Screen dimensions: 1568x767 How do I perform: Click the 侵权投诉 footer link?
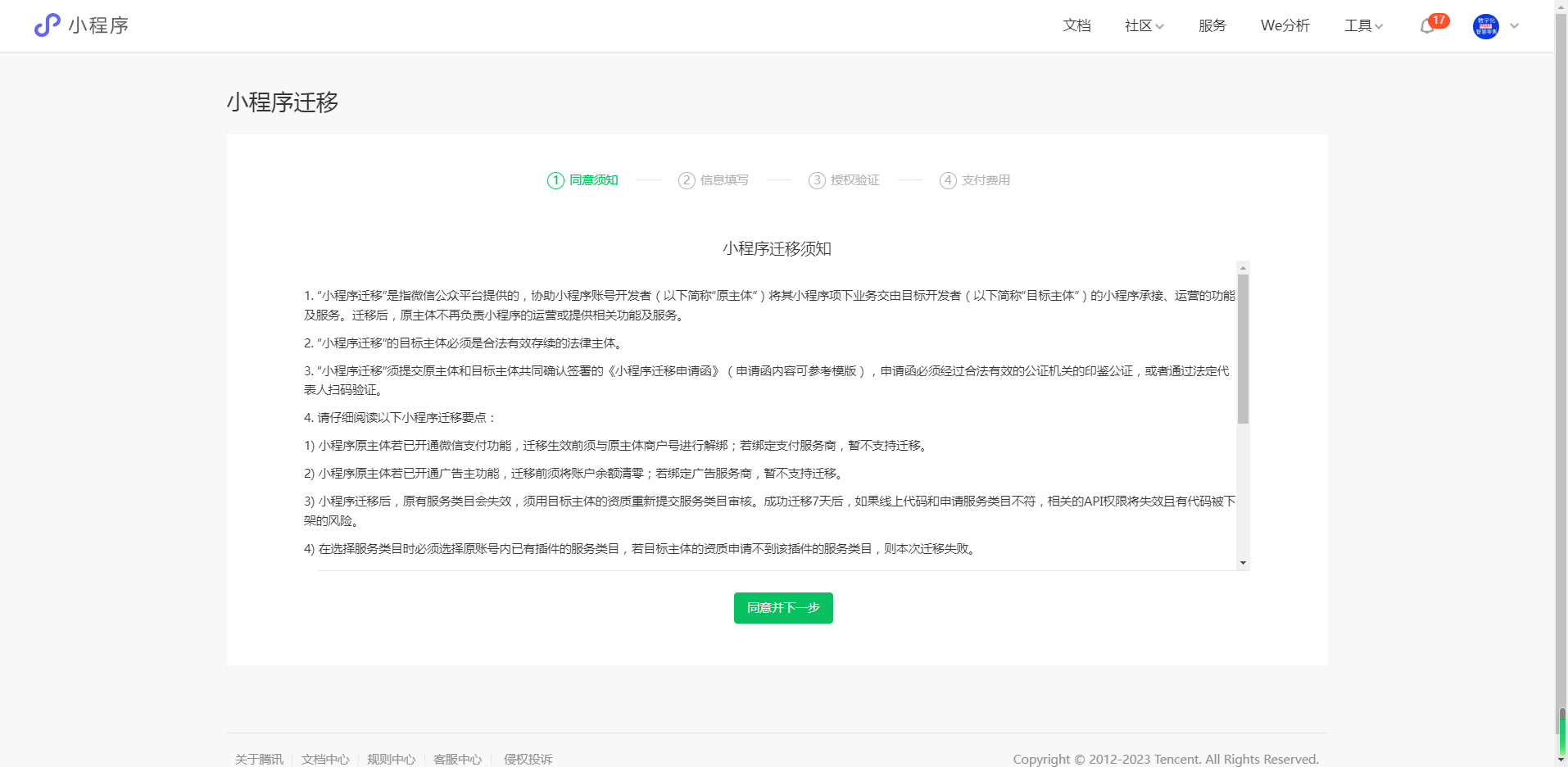[x=528, y=759]
